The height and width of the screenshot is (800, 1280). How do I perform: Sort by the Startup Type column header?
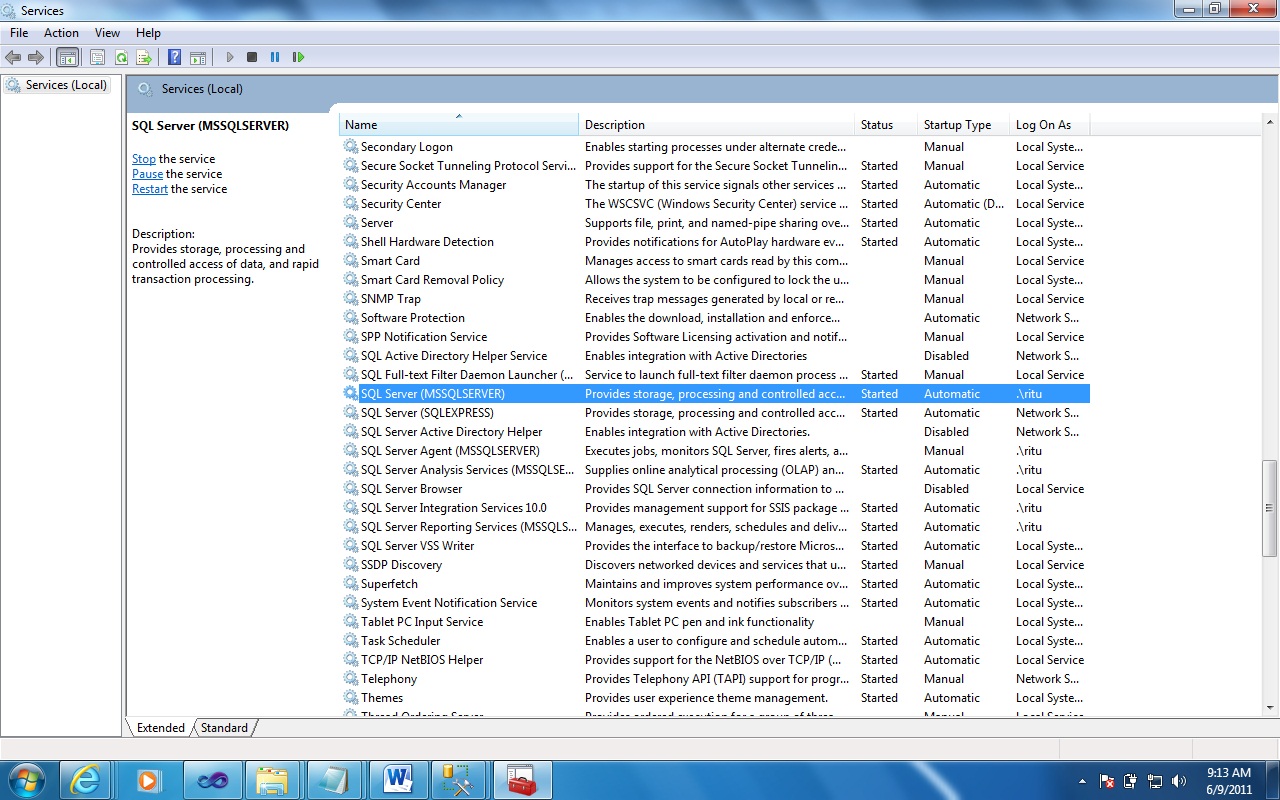964,125
